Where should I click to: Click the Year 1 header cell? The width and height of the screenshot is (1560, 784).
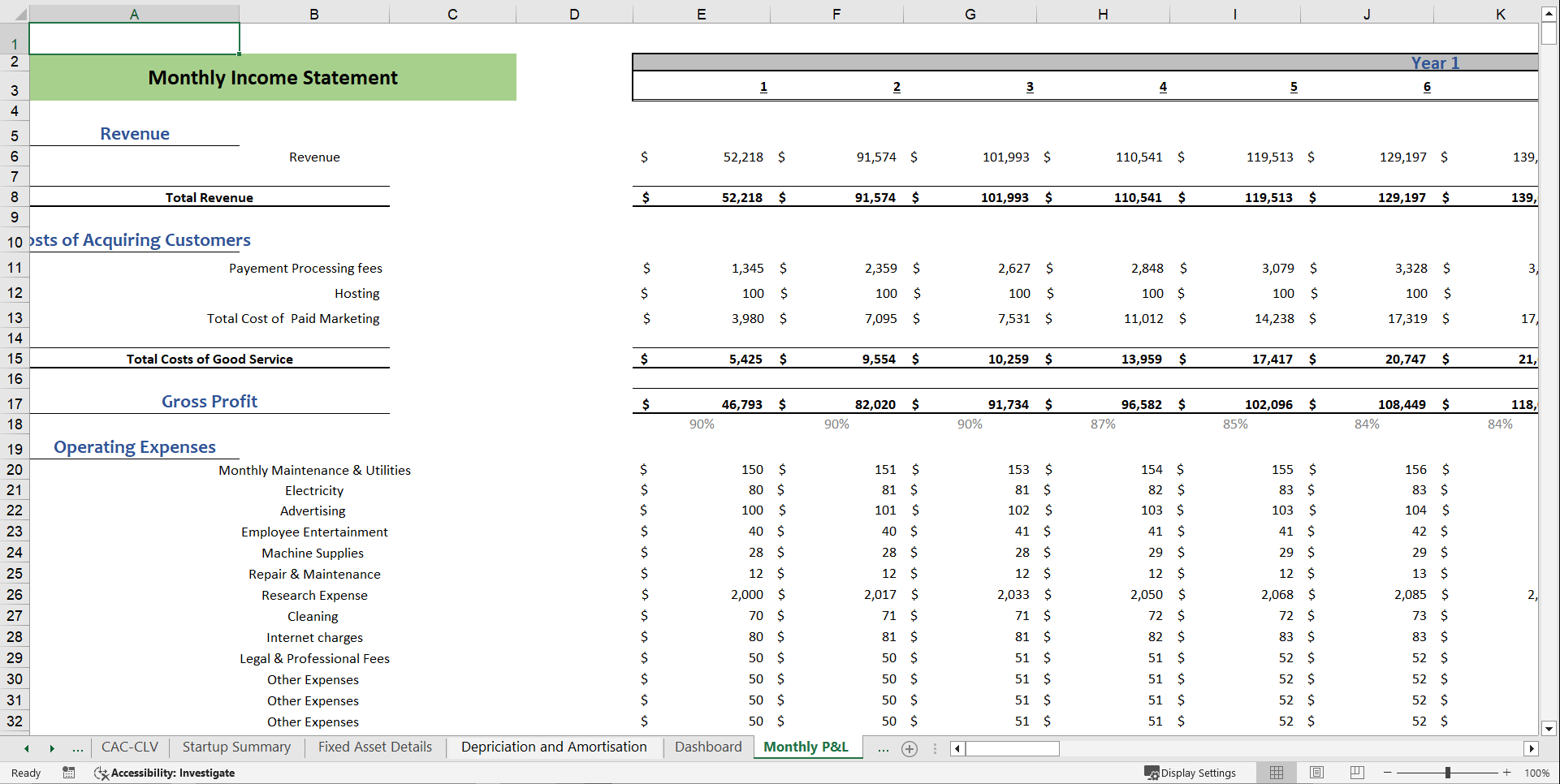click(1435, 62)
